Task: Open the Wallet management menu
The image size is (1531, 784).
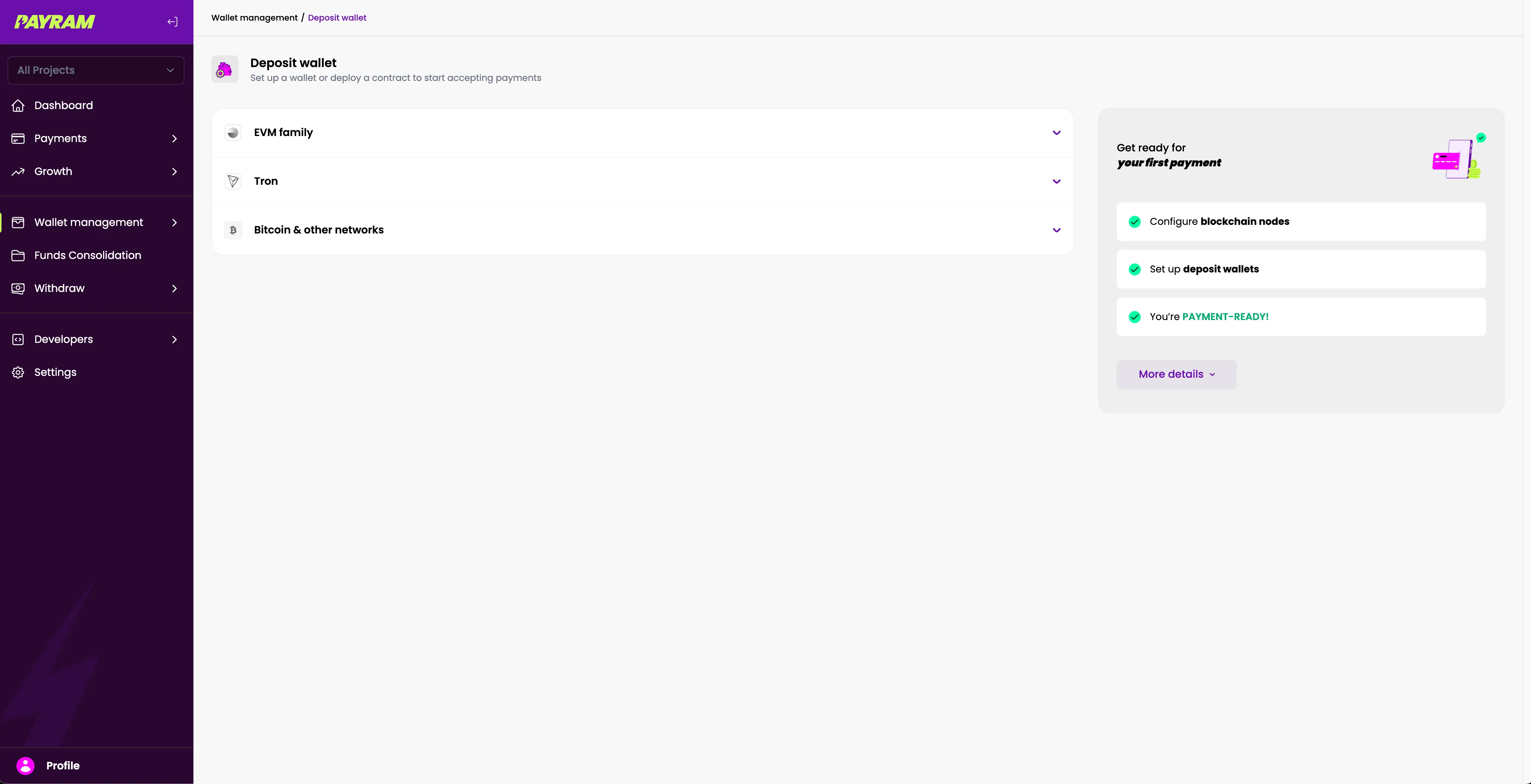Action: pyautogui.click(x=88, y=222)
